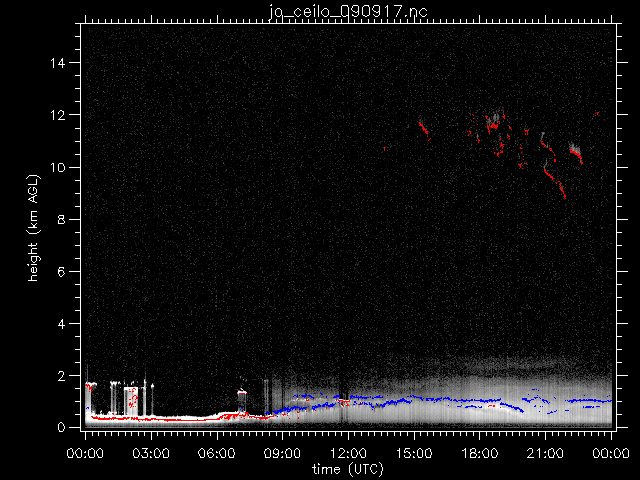Click the 12:00 time tick label
Image resolution: width=640 pixels, height=480 pixels.
[x=347, y=453]
